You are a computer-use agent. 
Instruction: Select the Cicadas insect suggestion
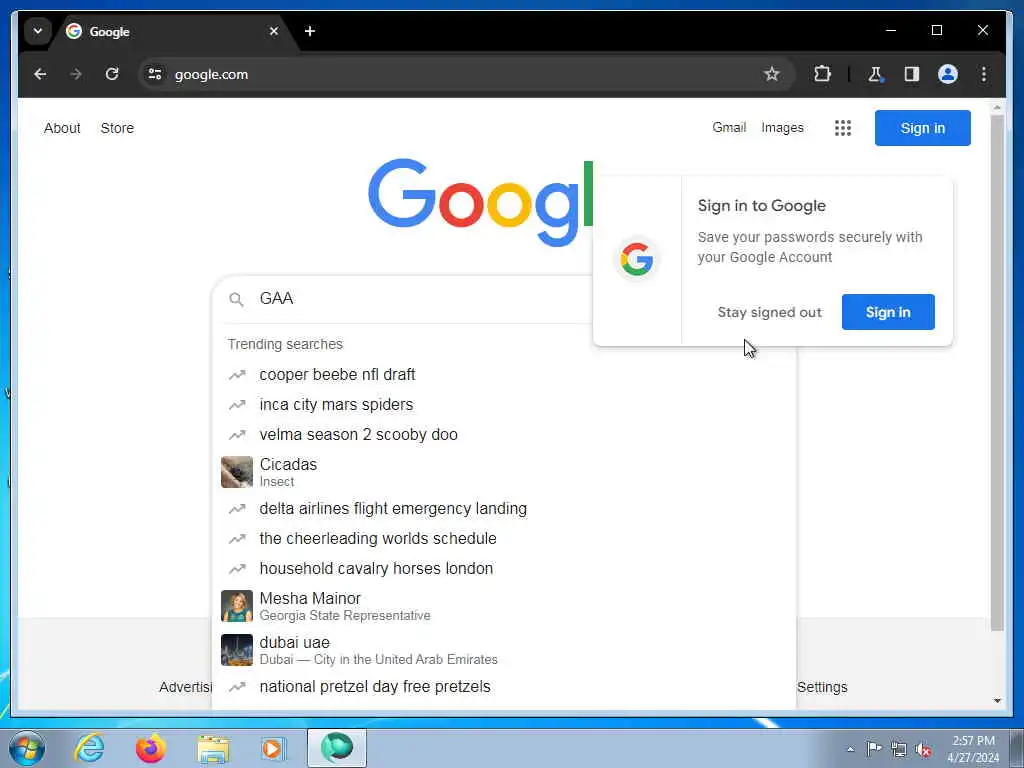coord(504,472)
